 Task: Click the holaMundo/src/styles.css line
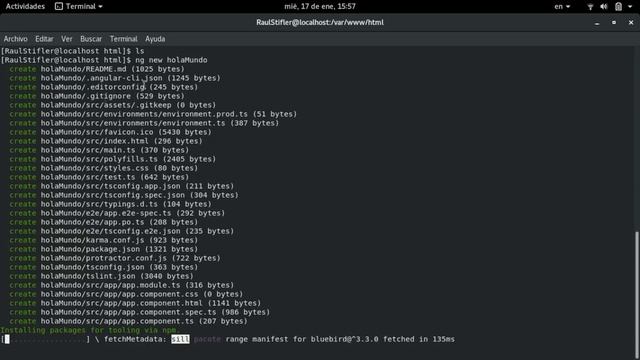tap(104, 168)
